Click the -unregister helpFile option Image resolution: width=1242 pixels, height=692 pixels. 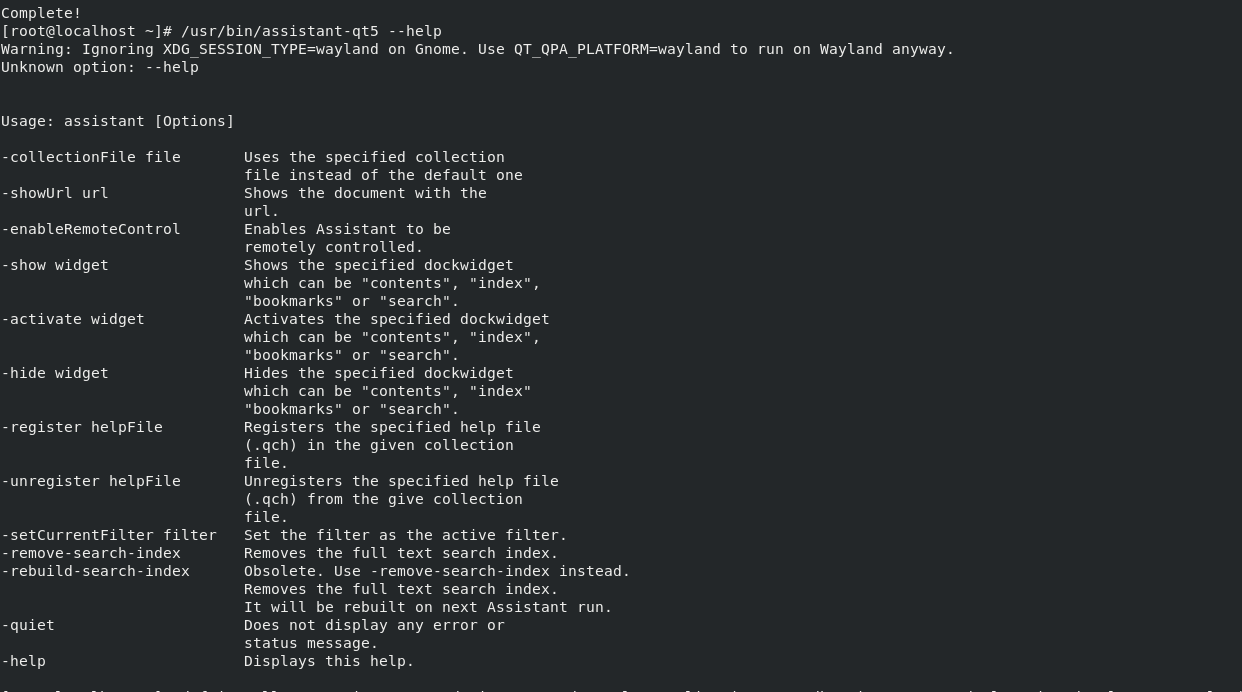(91, 481)
